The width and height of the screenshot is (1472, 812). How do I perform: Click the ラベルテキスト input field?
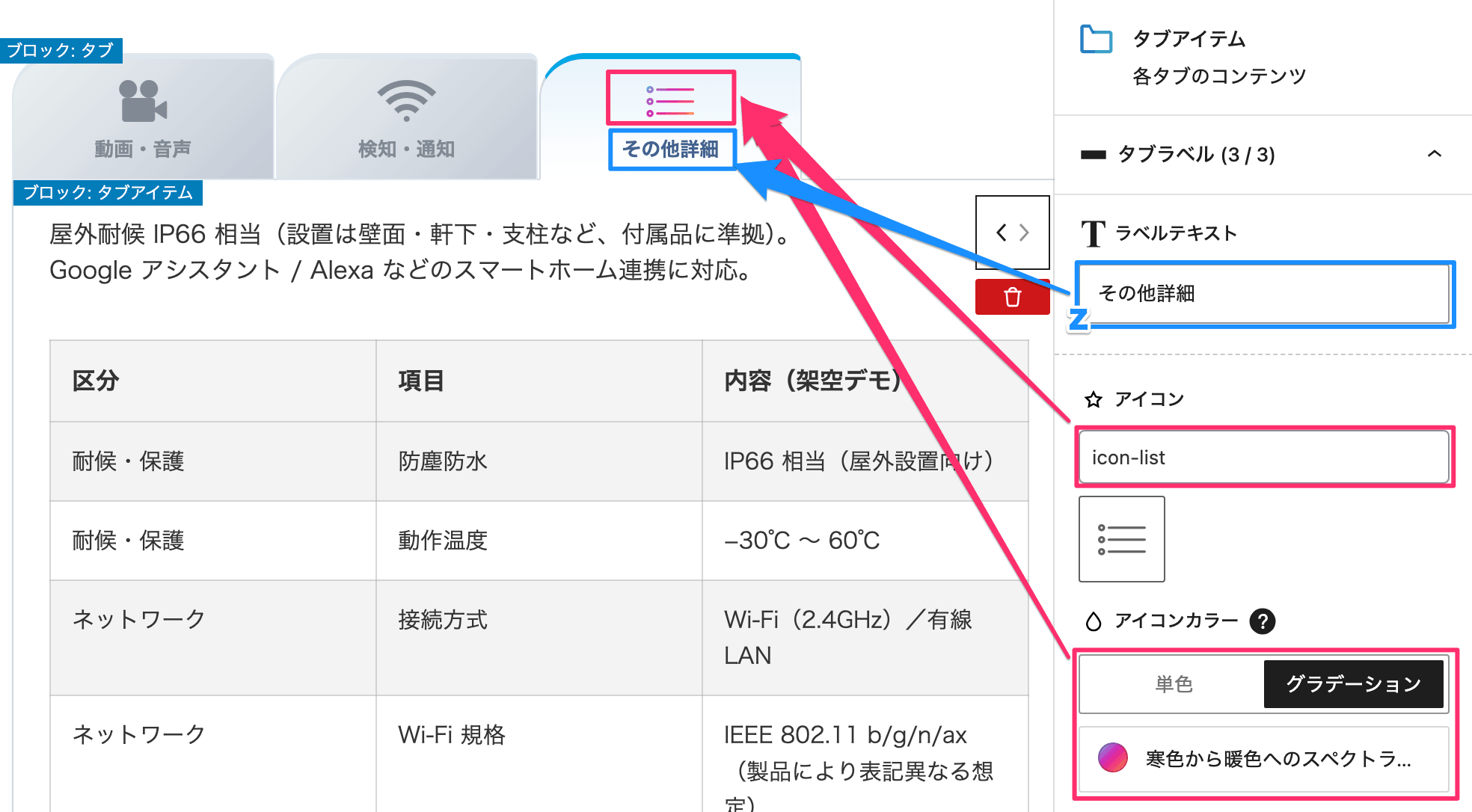point(1264,293)
